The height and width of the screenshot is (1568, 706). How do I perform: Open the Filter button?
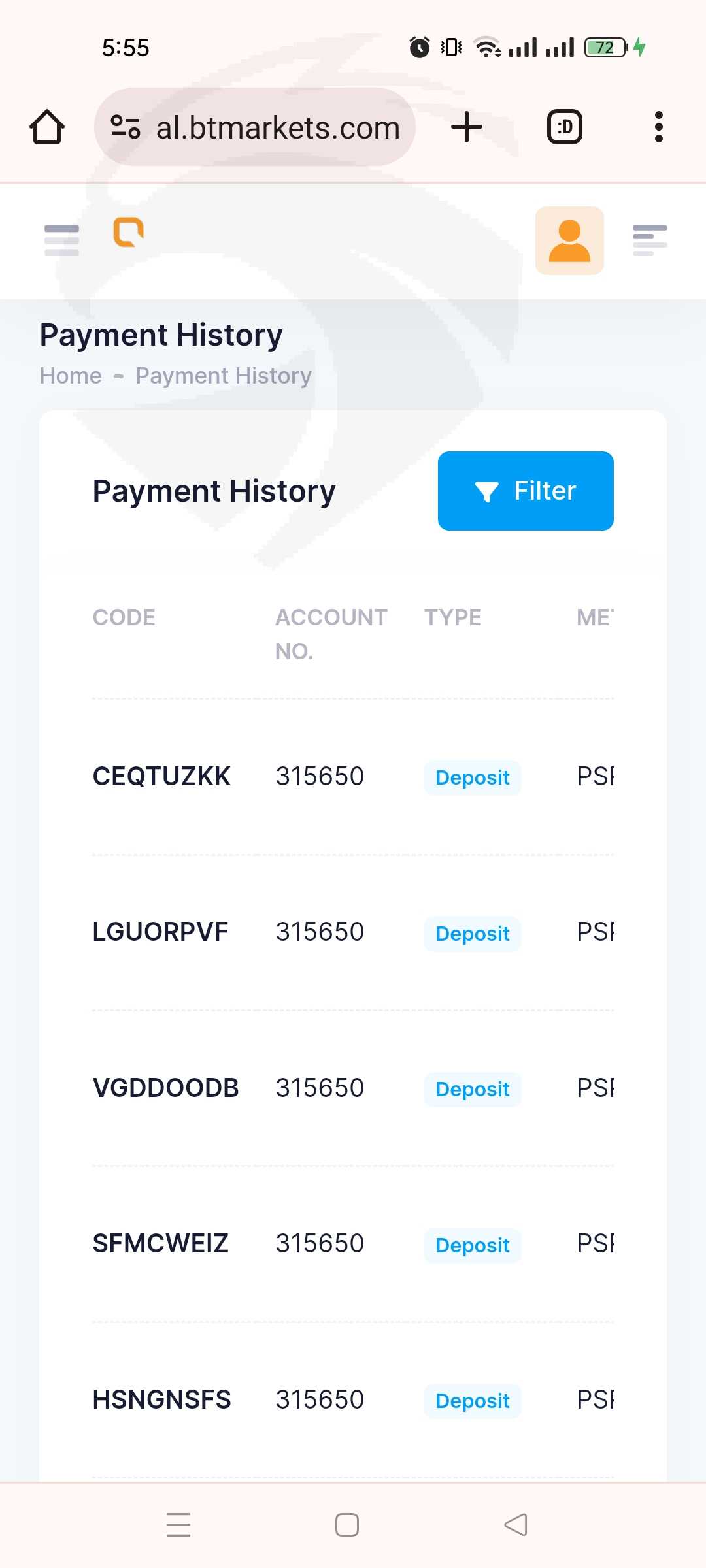point(526,491)
